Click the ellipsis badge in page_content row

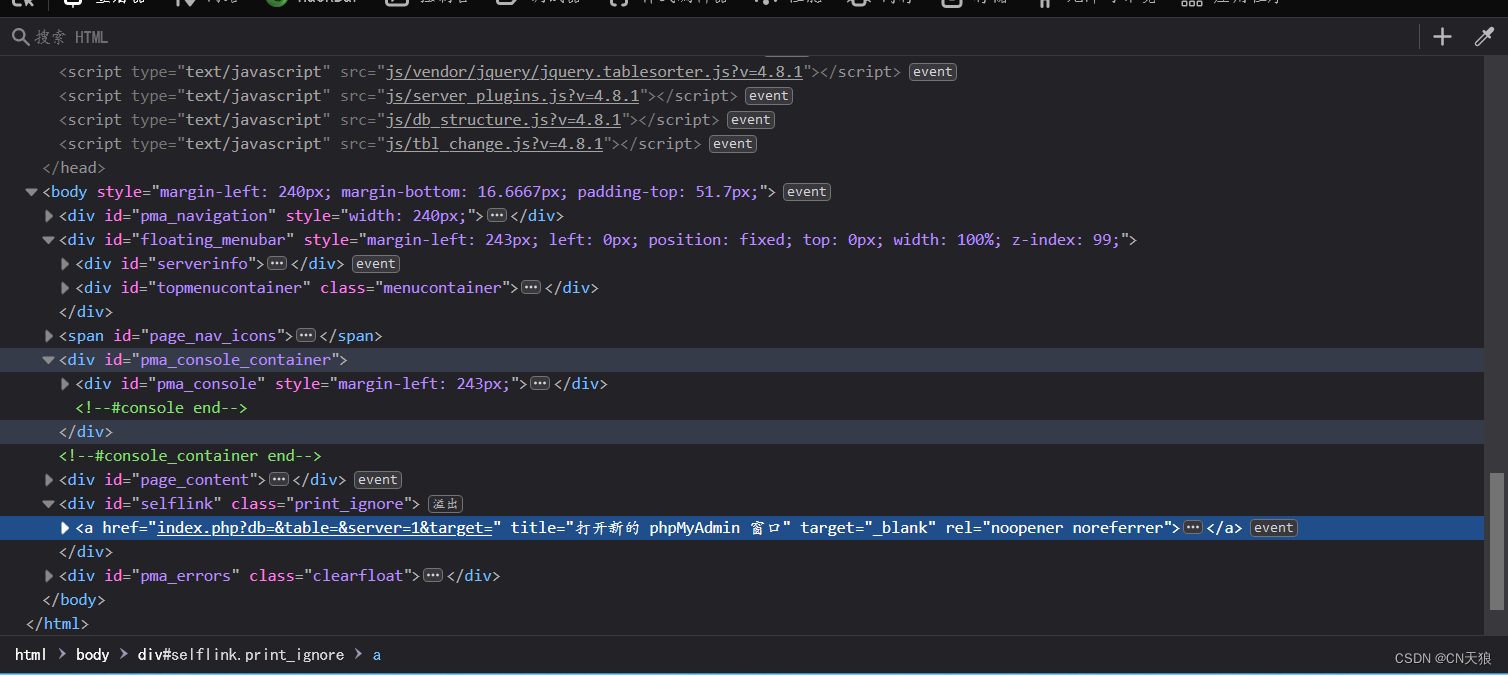click(x=279, y=480)
